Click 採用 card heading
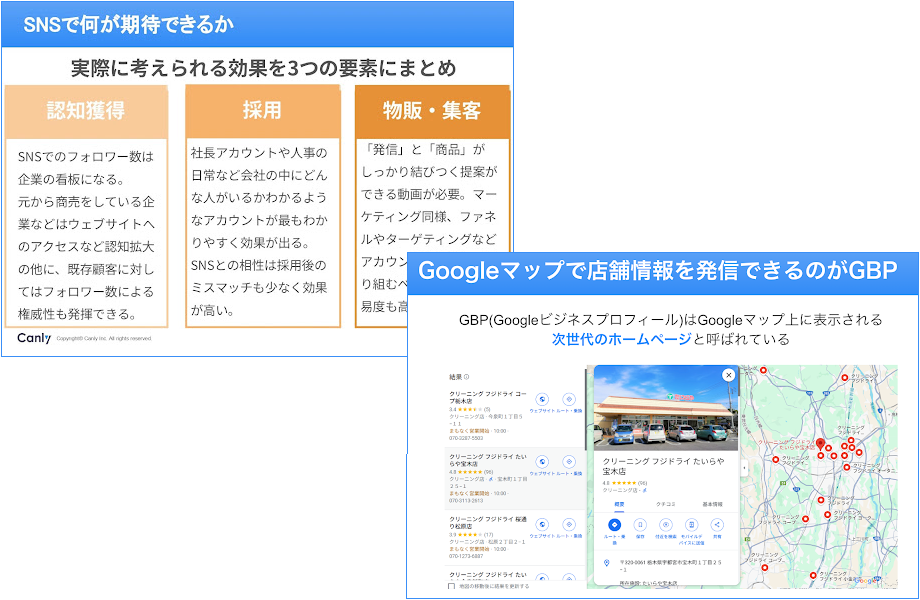The image size is (920, 600). click(262, 110)
